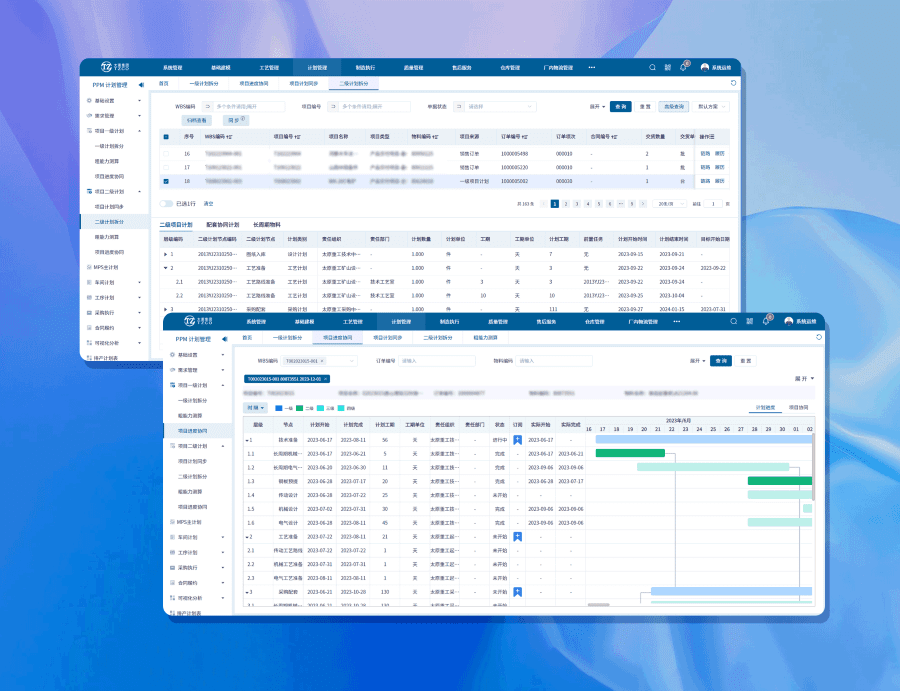Click the refresh icon on back window tab bar

pyautogui.click(x=733, y=83)
